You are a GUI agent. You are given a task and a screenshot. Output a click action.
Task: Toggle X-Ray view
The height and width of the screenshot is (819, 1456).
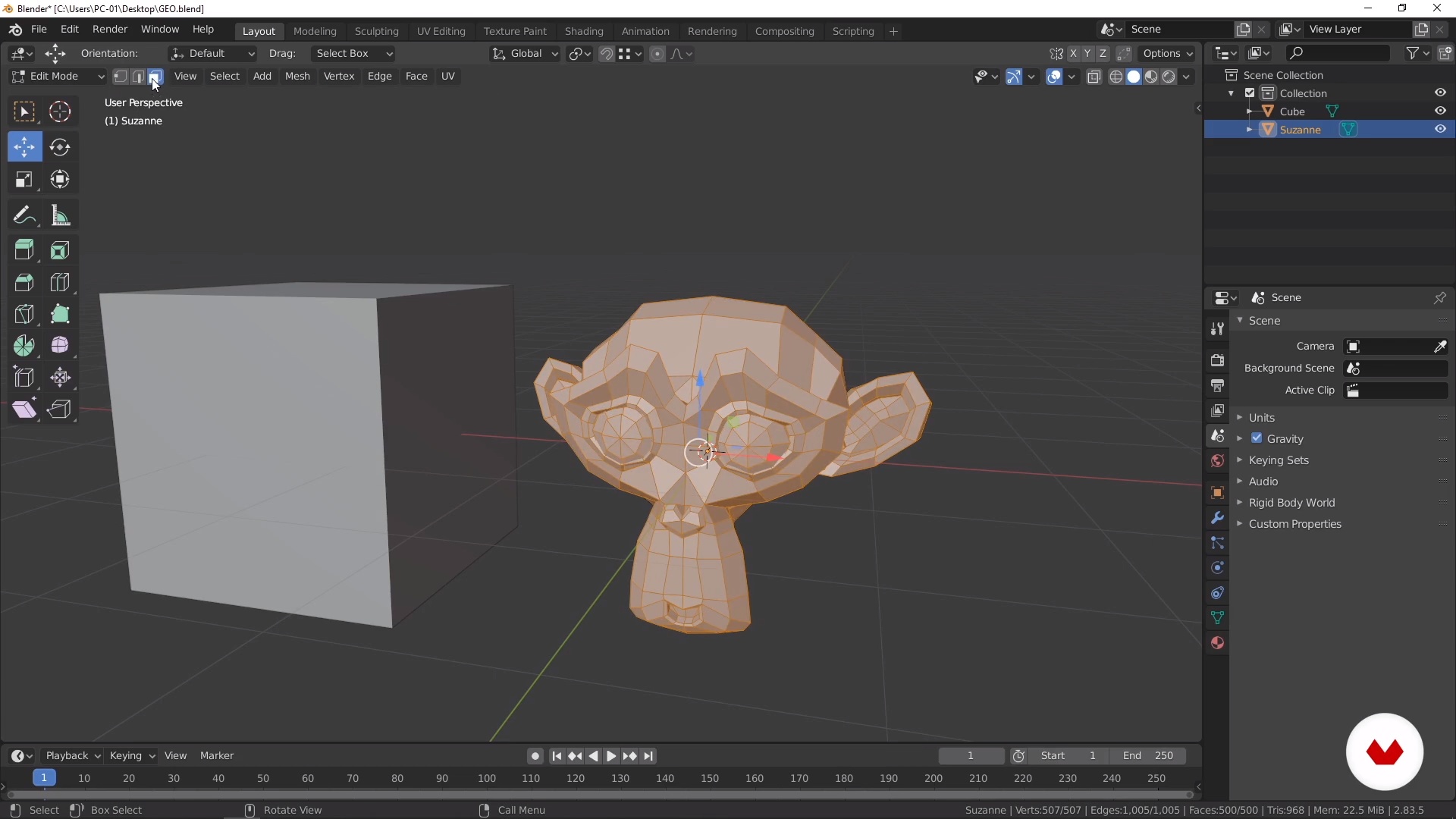(1094, 77)
